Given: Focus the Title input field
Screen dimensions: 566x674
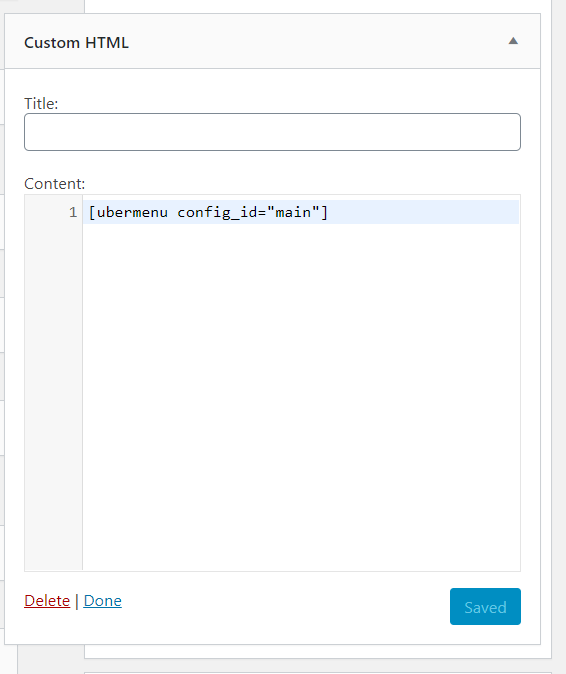Looking at the screenshot, I should point(272,132).
